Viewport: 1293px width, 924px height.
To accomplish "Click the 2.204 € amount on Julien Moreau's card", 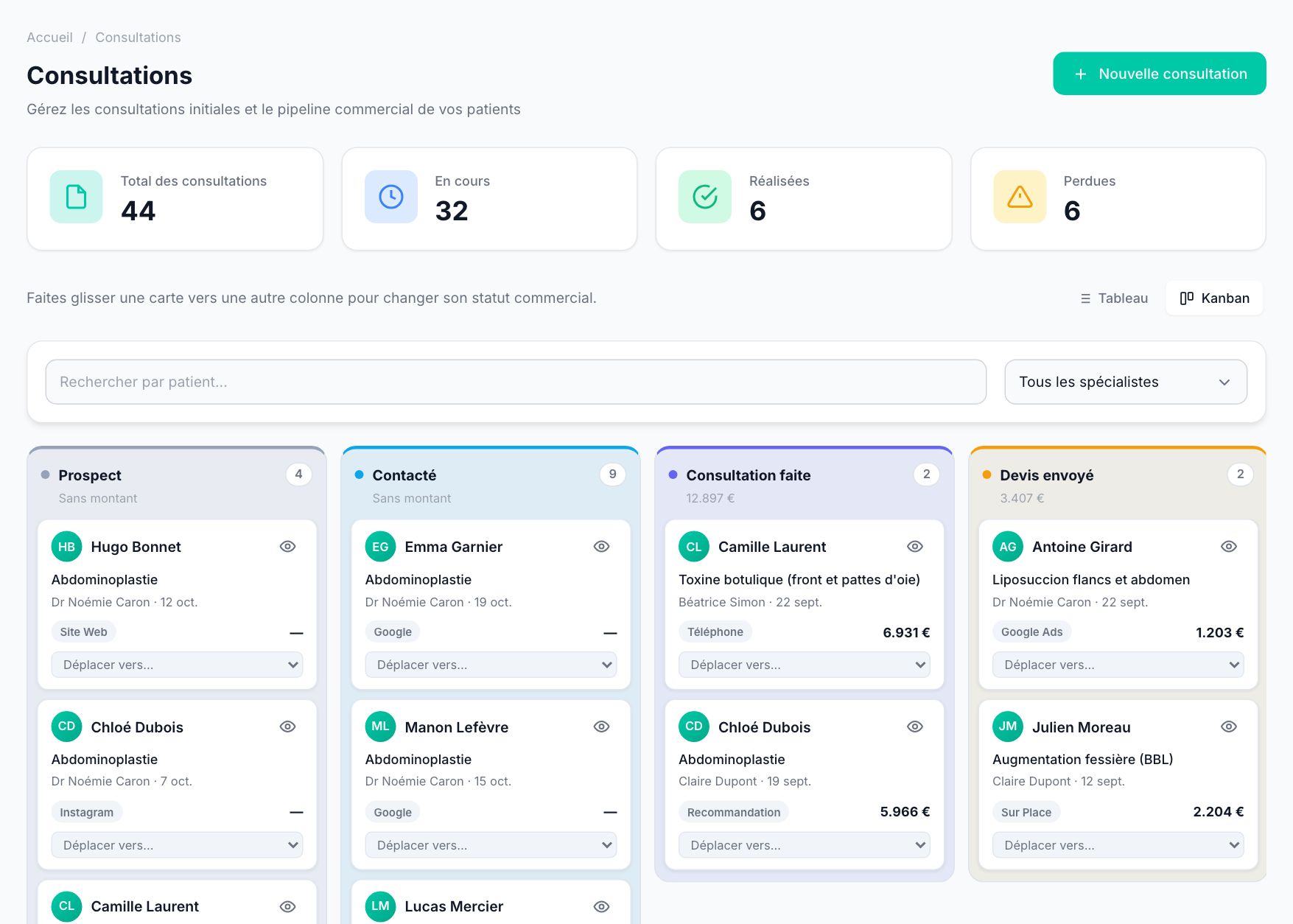I will (1219, 812).
